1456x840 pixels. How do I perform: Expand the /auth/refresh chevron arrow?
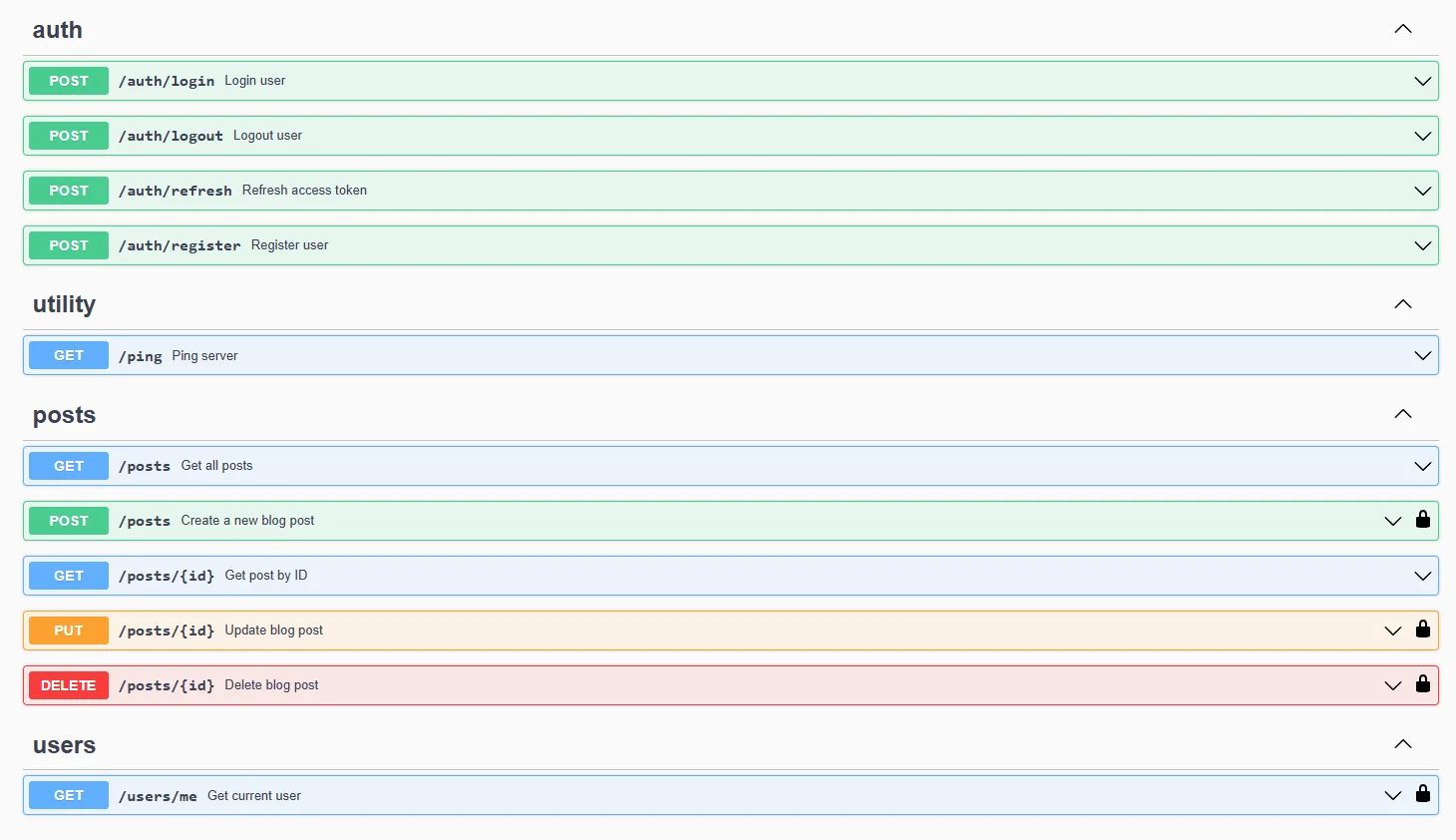tap(1422, 191)
